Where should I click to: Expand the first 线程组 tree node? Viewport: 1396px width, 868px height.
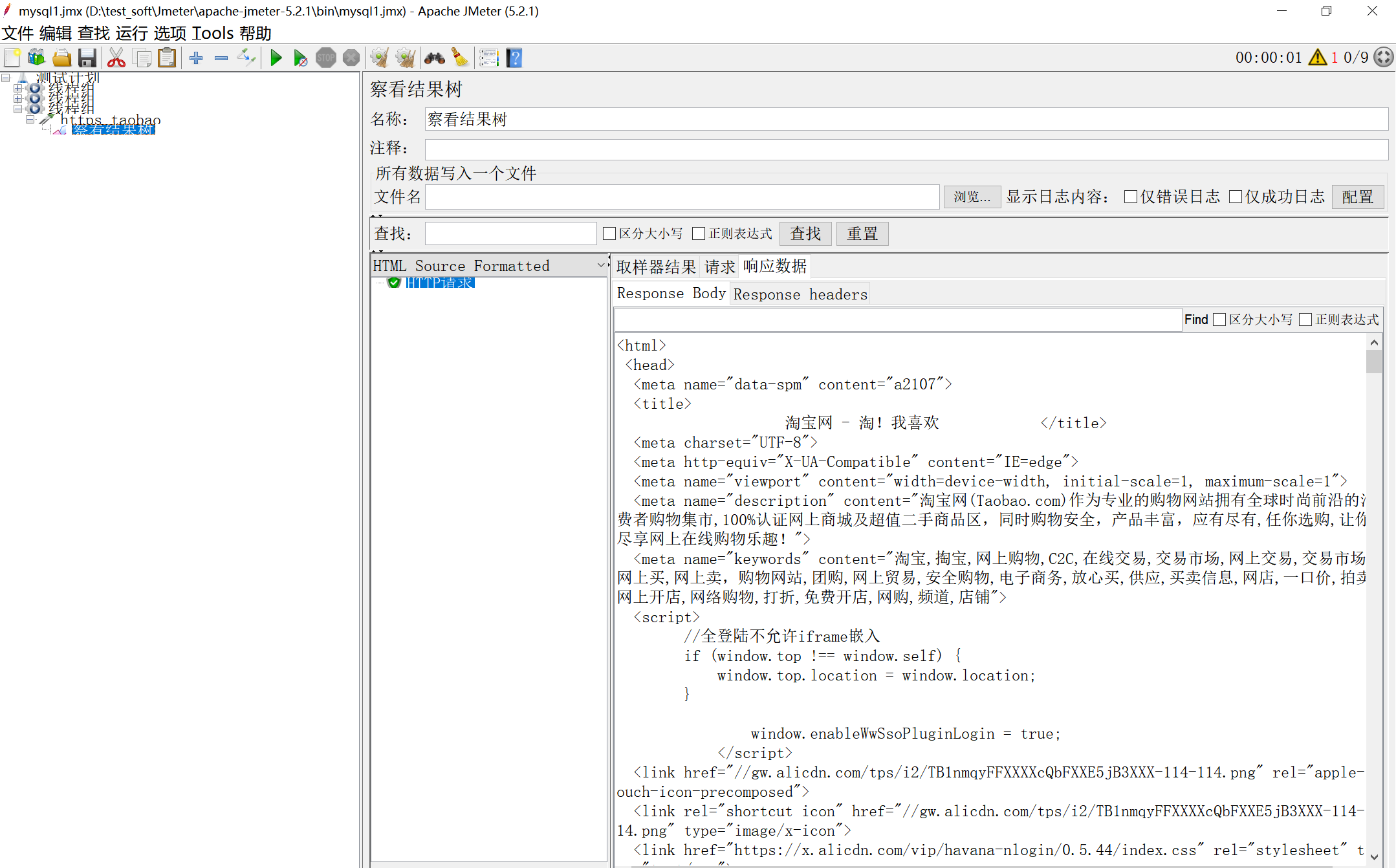click(18, 89)
